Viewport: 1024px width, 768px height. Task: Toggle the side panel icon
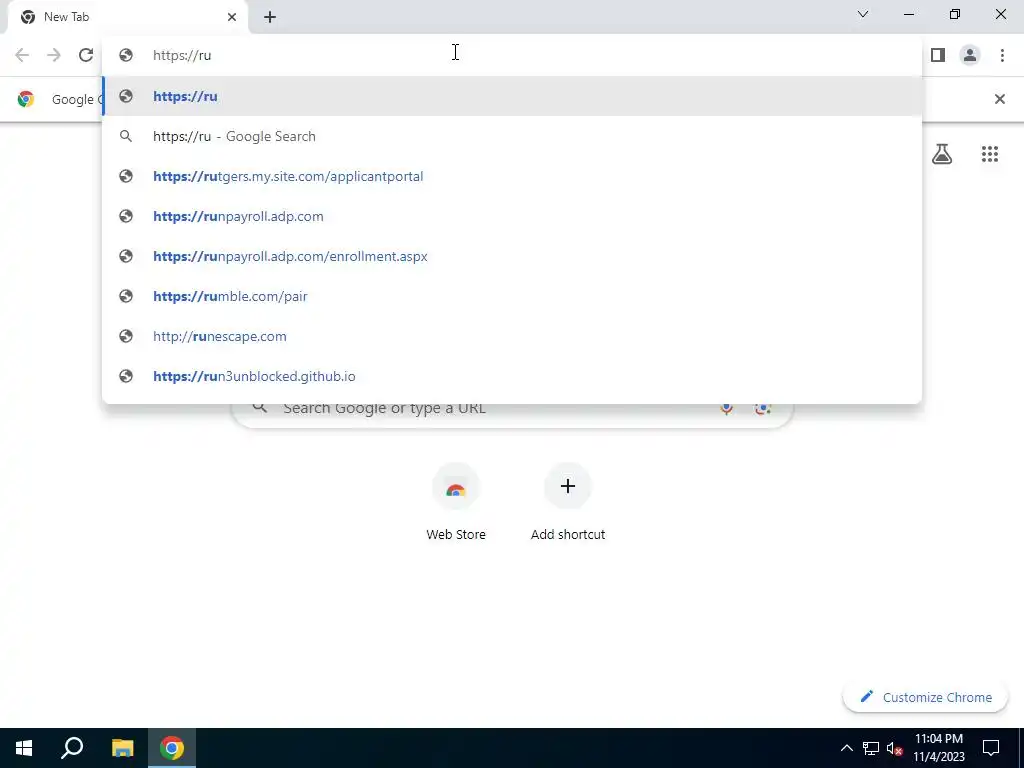pos(938,55)
